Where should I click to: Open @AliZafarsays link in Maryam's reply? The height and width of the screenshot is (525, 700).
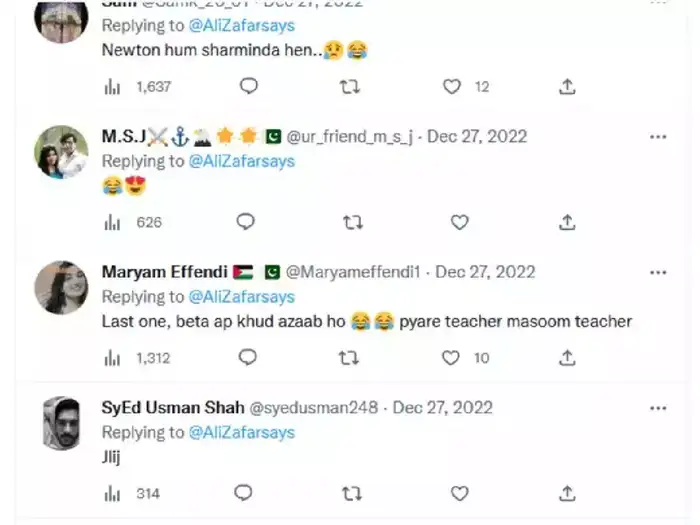242,297
